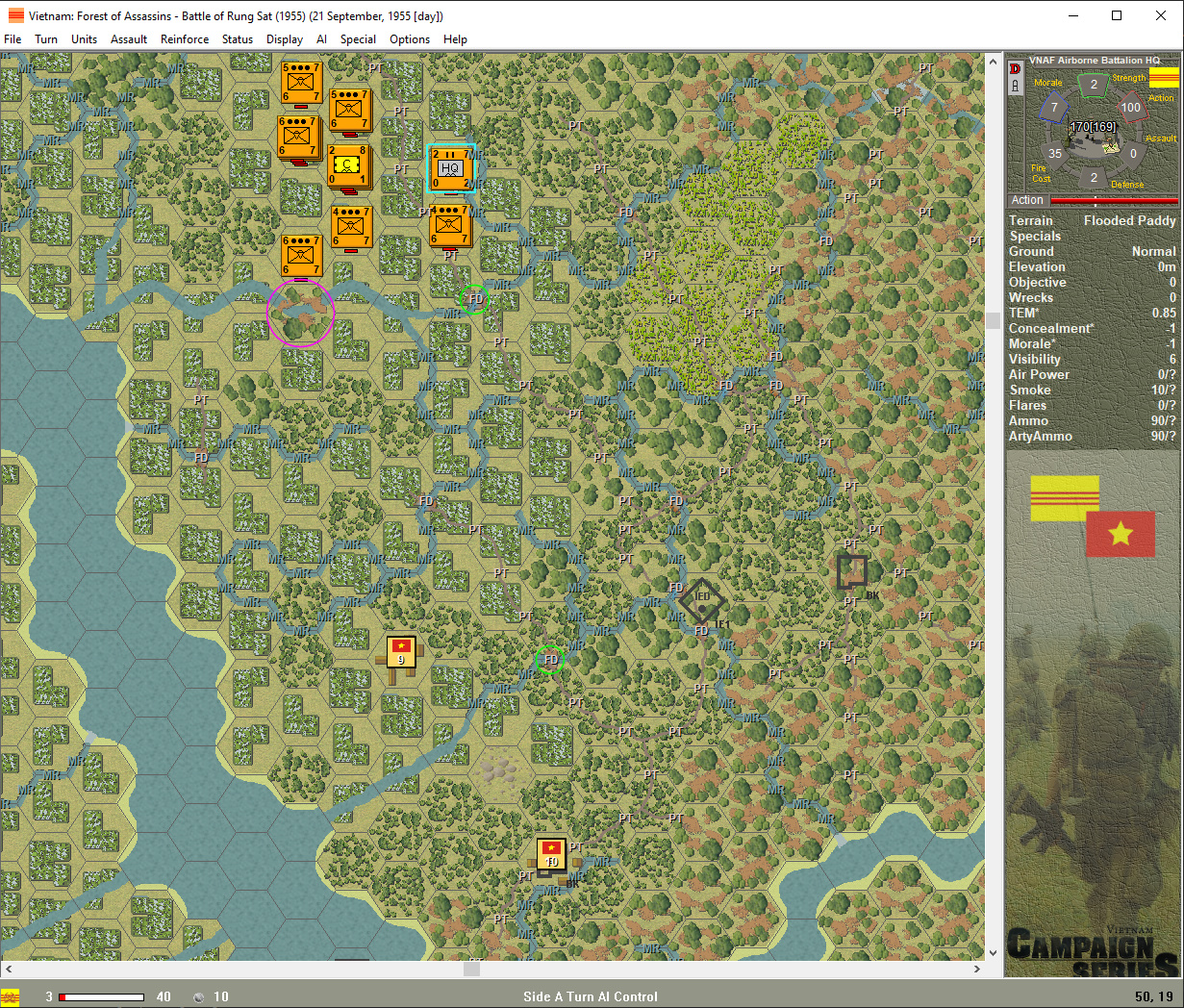Open the AI menu

coord(321,39)
